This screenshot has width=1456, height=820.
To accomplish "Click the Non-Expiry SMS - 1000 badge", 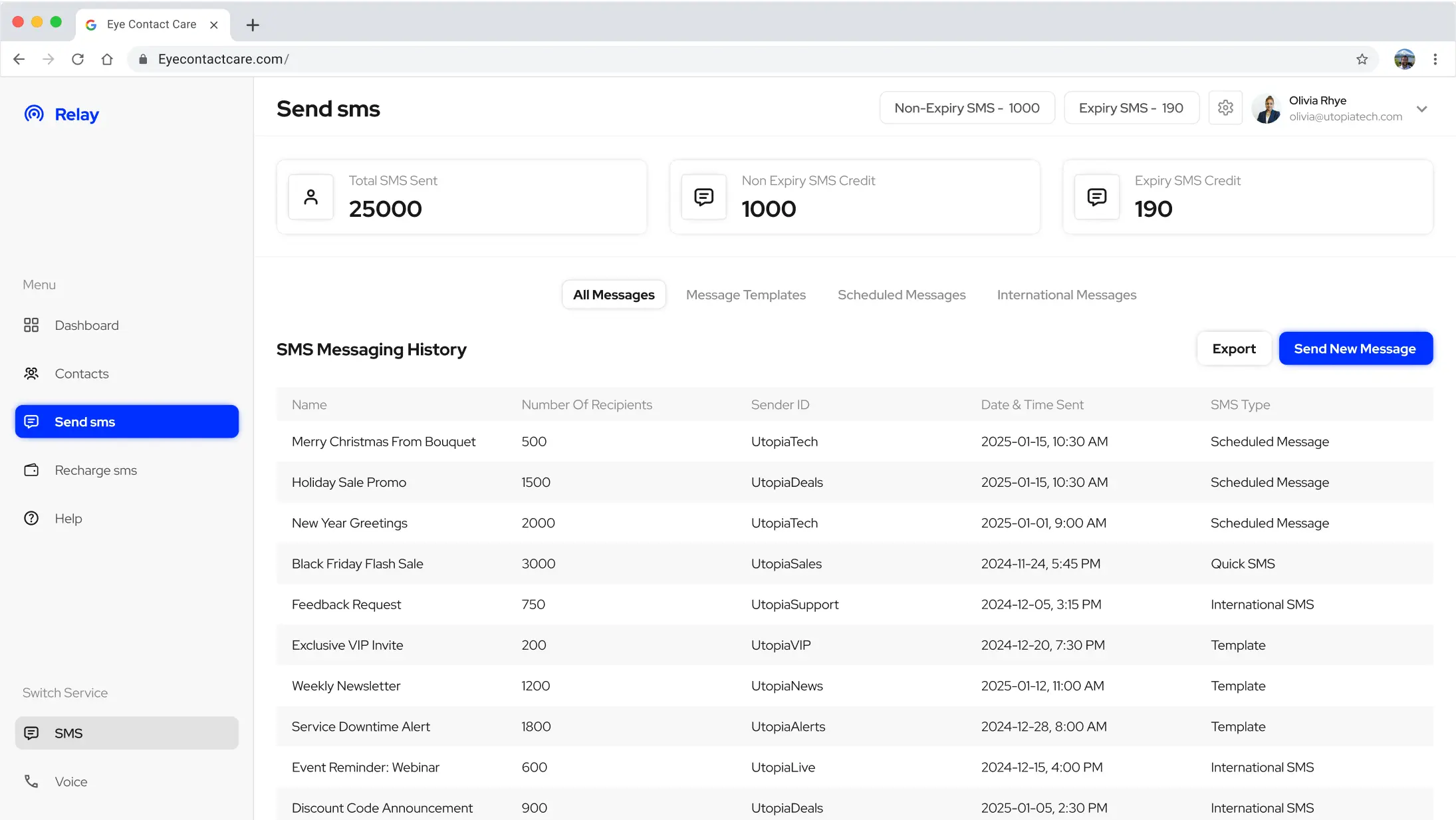I will [967, 108].
